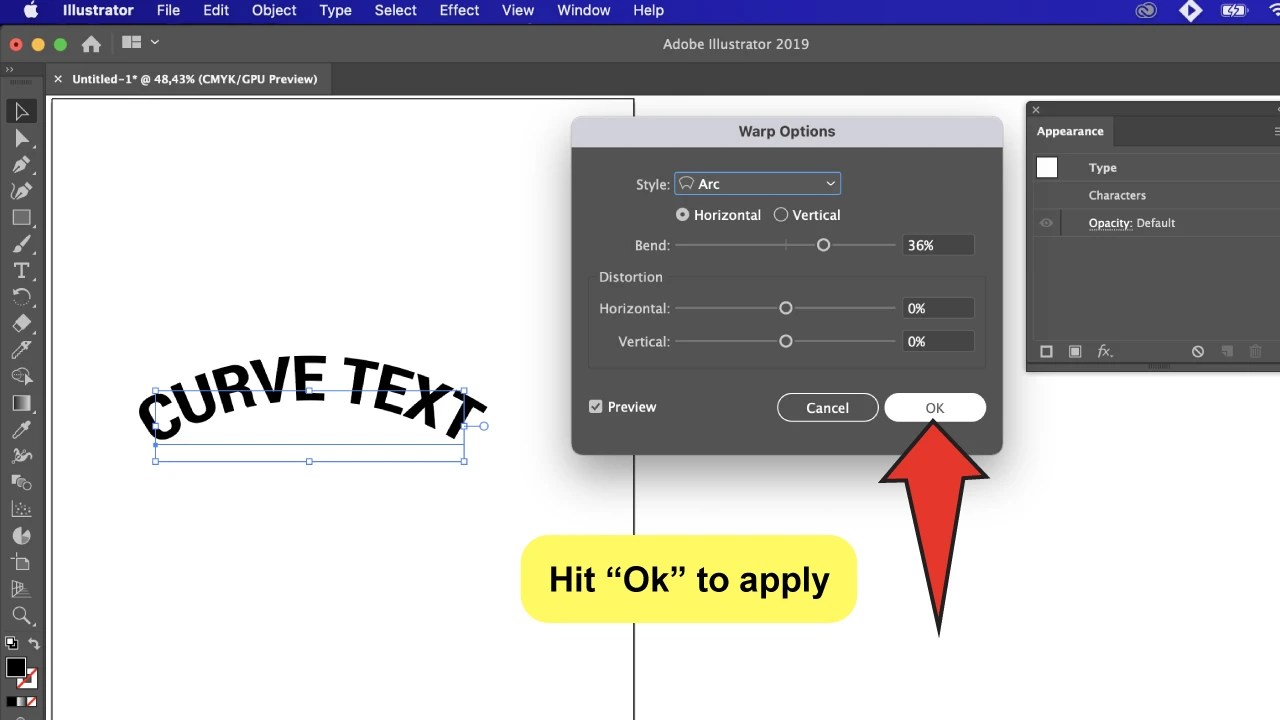
Task: Uncheck the Preview checkbox
Action: 595,406
